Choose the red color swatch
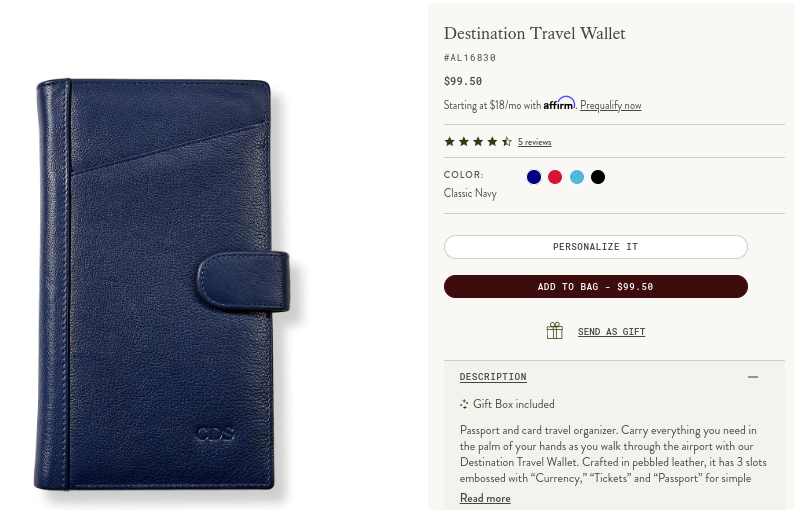This screenshot has width=795, height=510. (x=555, y=177)
